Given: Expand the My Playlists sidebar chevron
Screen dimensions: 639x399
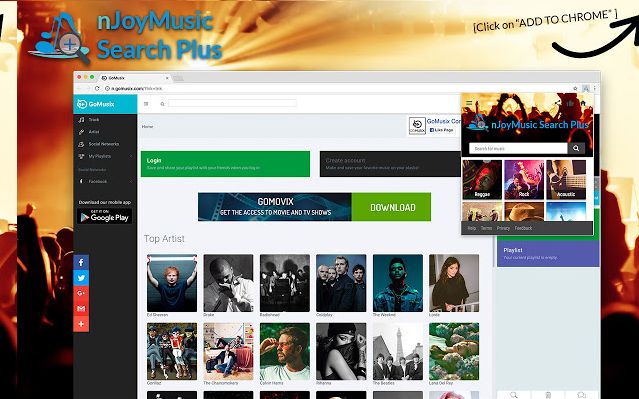Looking at the screenshot, I should click(x=131, y=157).
